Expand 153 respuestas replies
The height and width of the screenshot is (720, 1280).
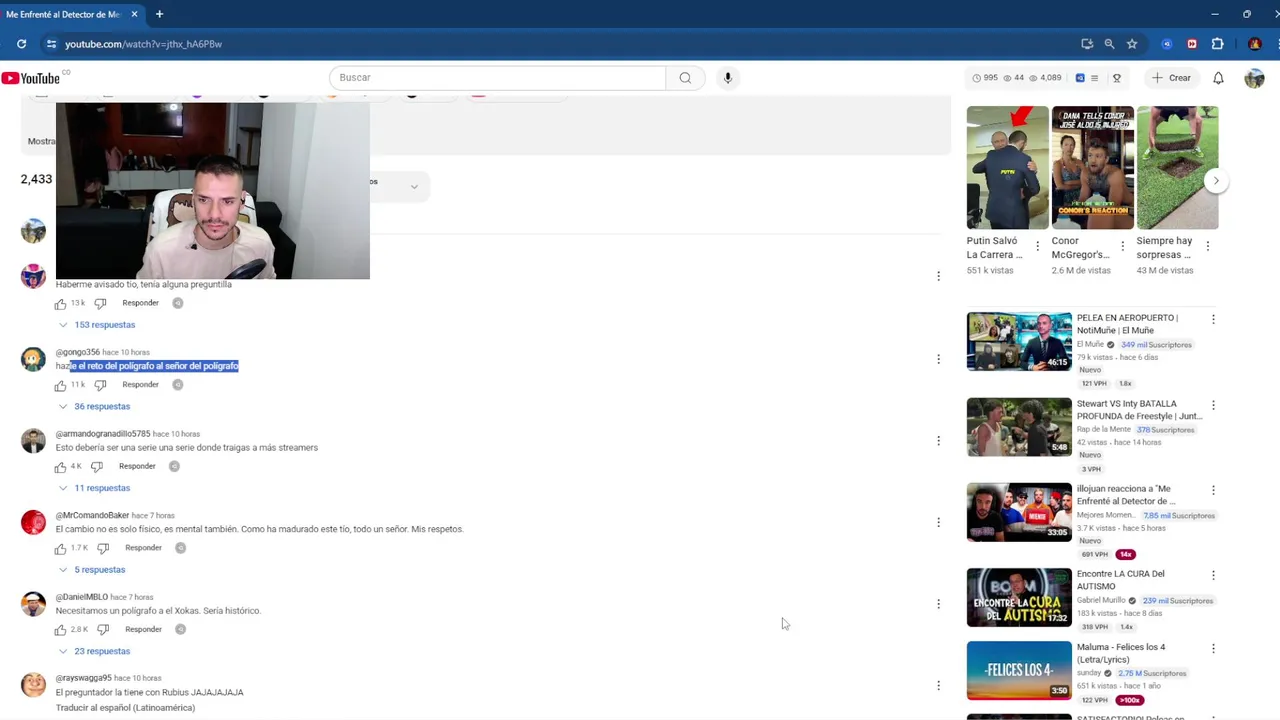click(97, 325)
